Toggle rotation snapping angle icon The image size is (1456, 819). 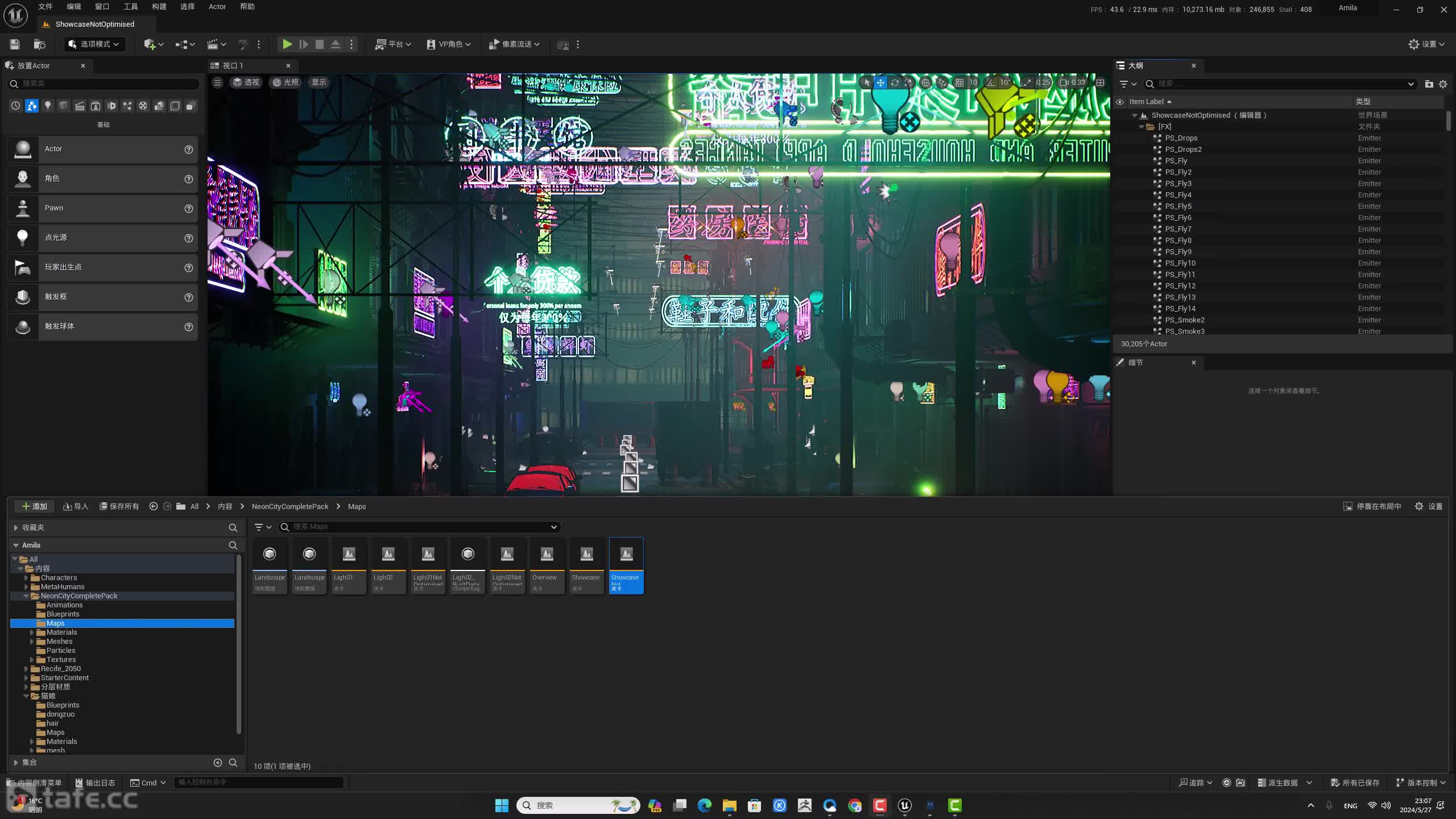991,82
